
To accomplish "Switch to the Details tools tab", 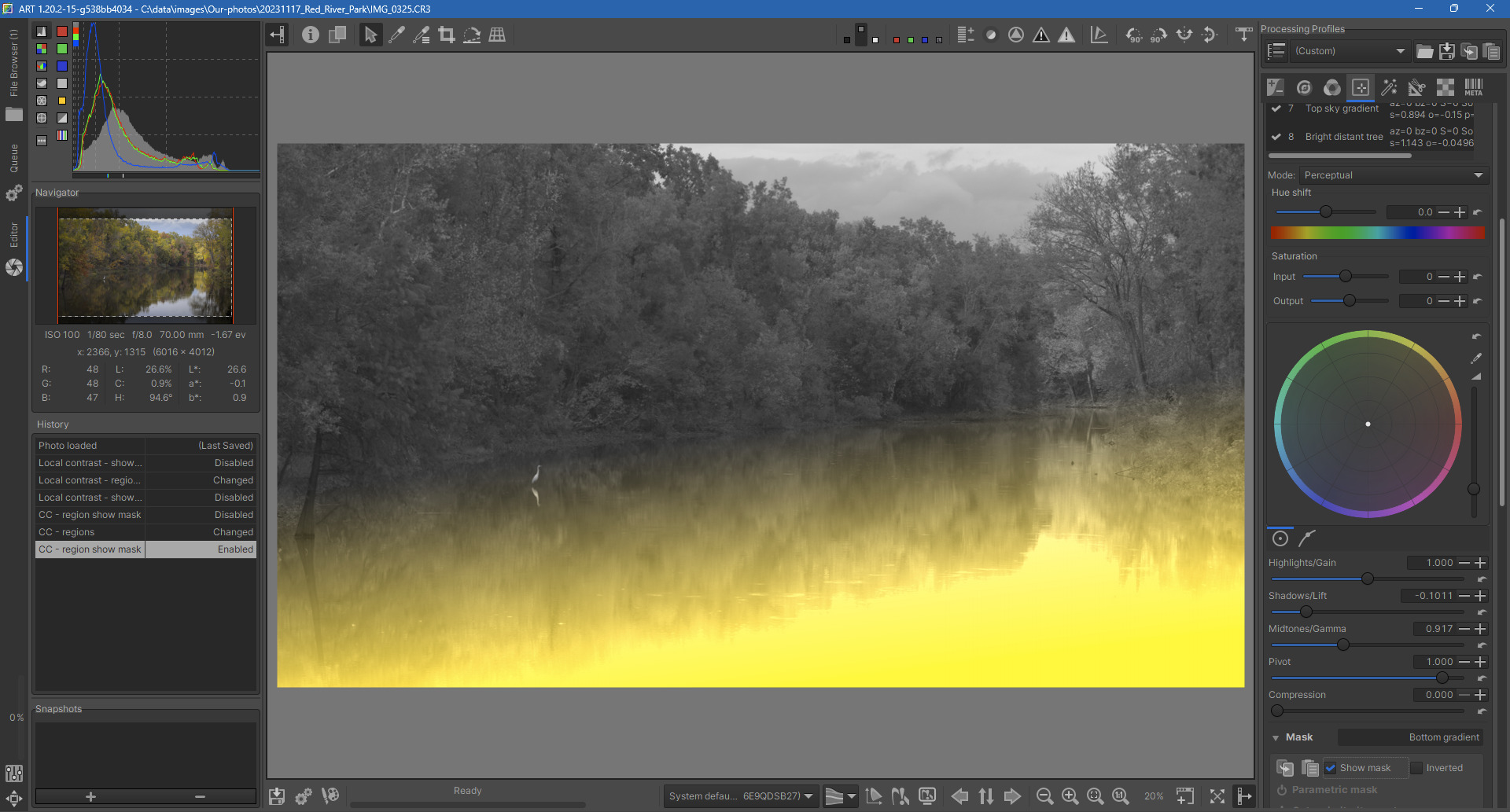I will click(x=1304, y=87).
